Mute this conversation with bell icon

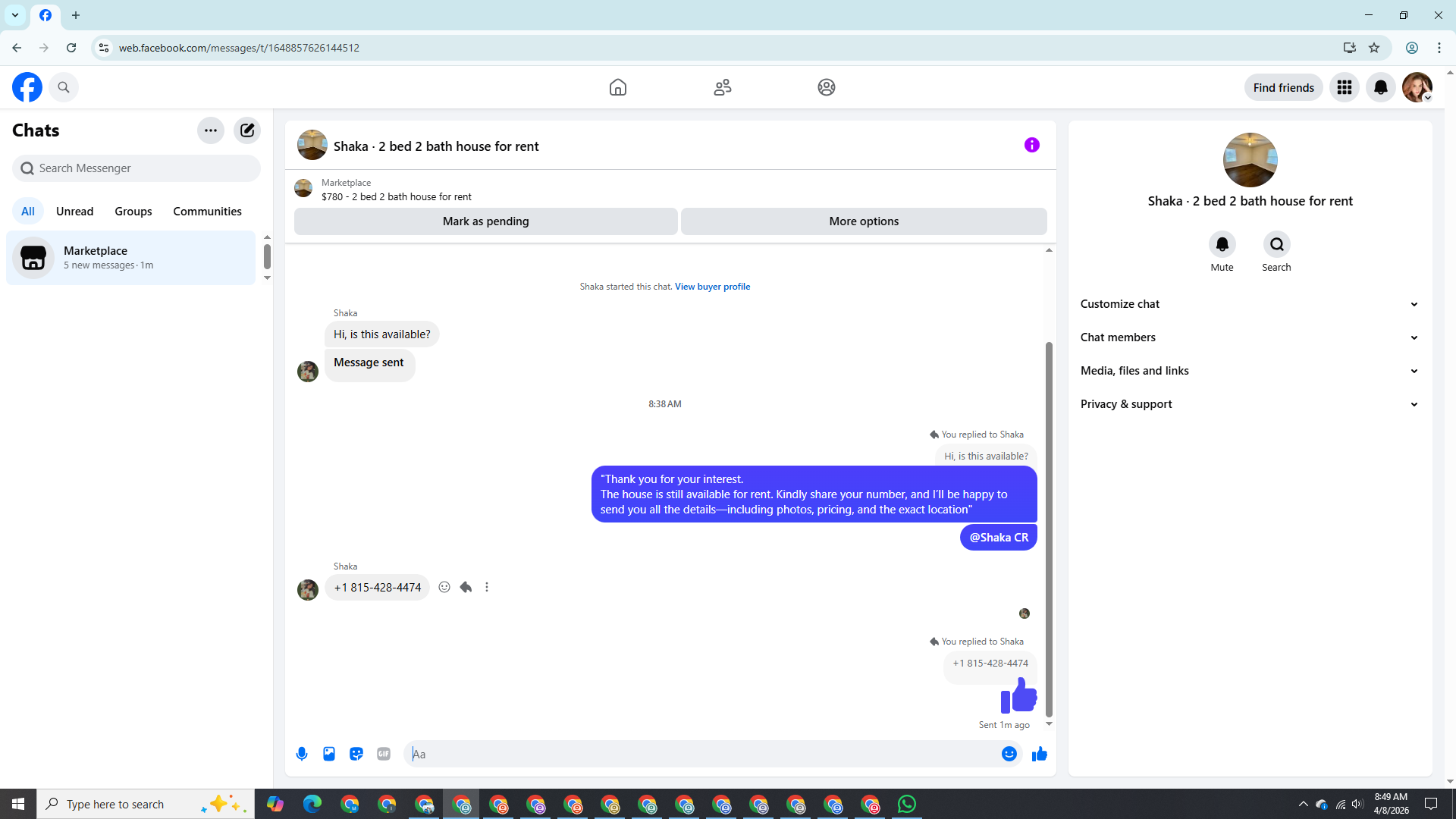(1222, 244)
